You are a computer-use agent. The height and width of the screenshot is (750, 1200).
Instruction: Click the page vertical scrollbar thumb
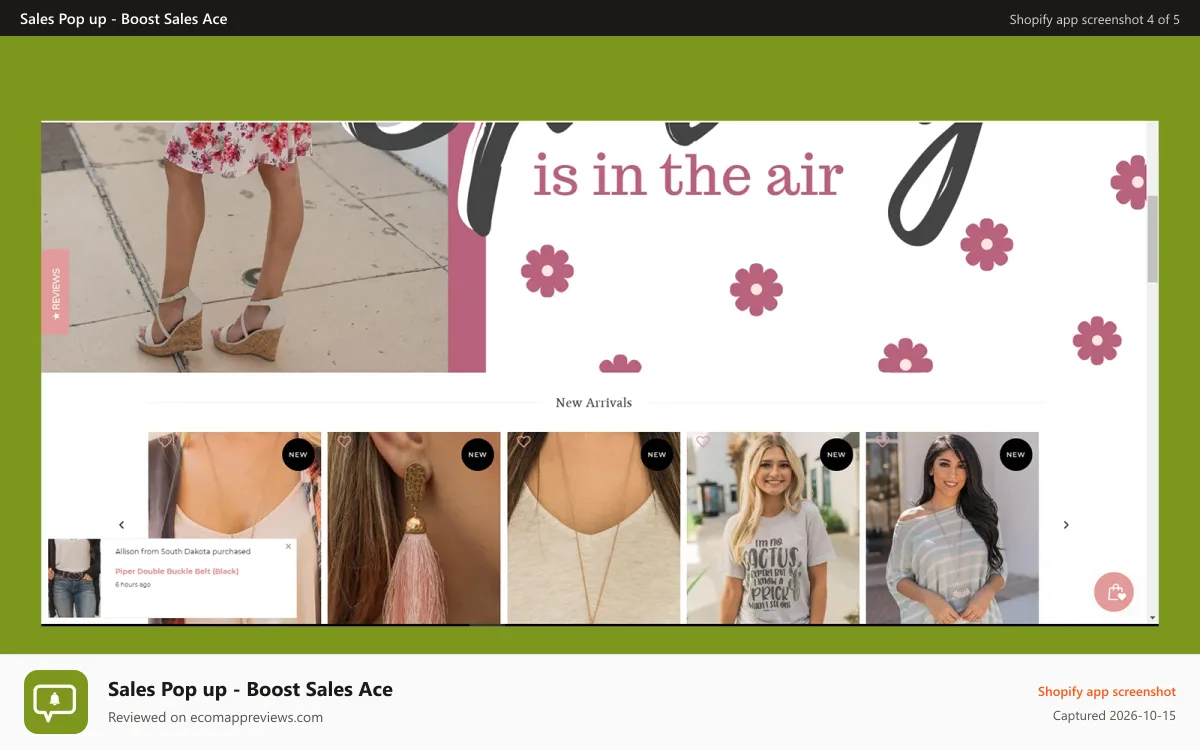click(1152, 239)
